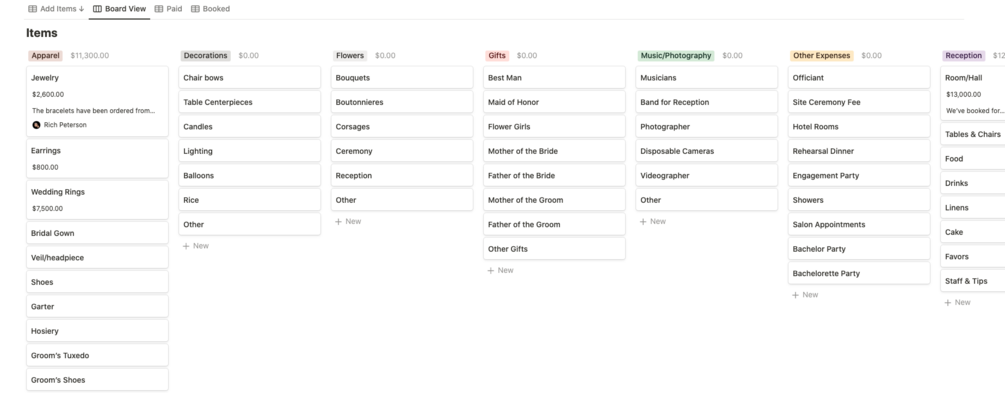Select the Other Expenses group label
This screenshot has height=393, width=1005.
point(821,56)
